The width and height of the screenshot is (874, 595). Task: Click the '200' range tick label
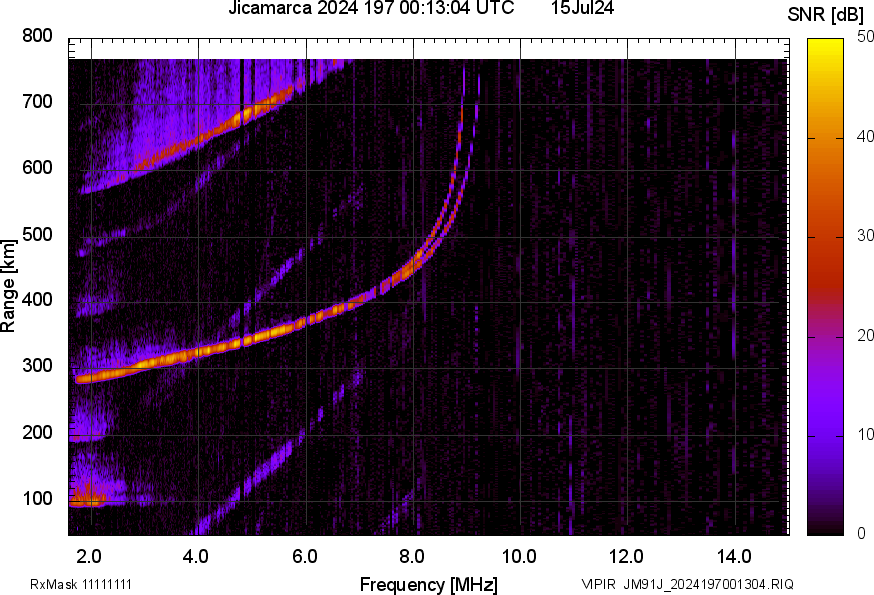point(37,432)
